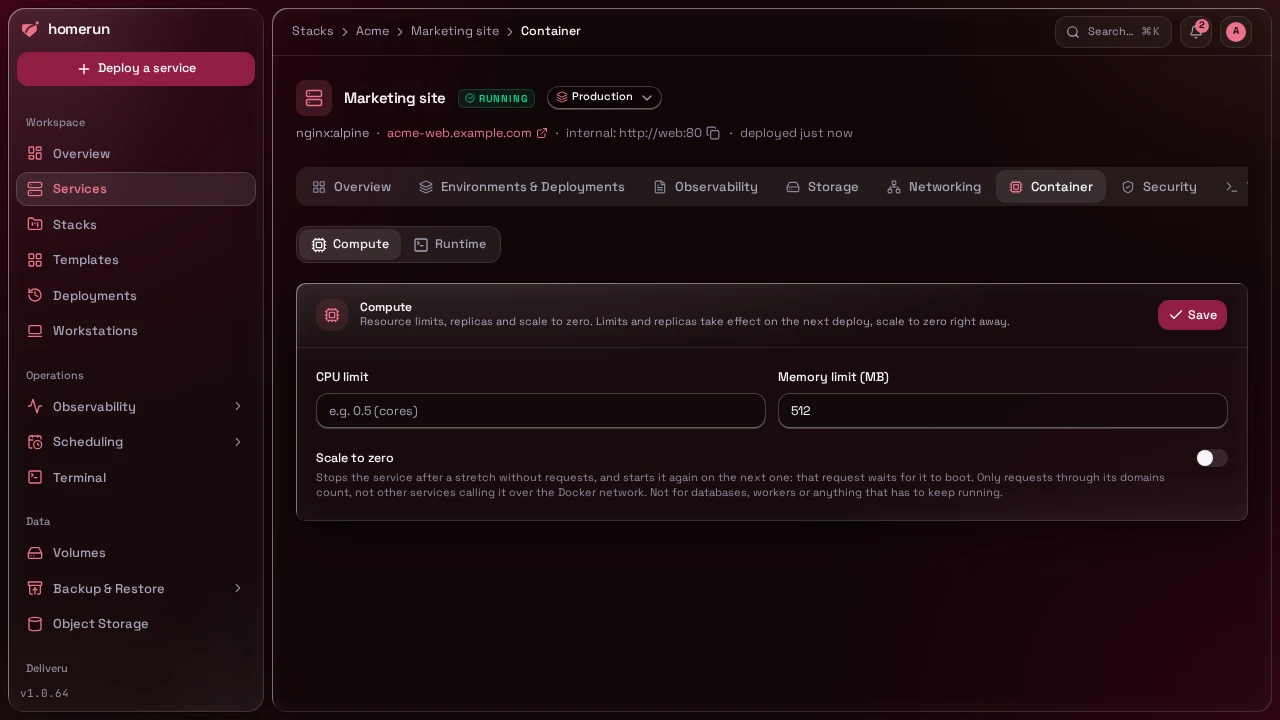The image size is (1280, 720).
Task: Open the Observability service tab
Action: click(x=705, y=187)
